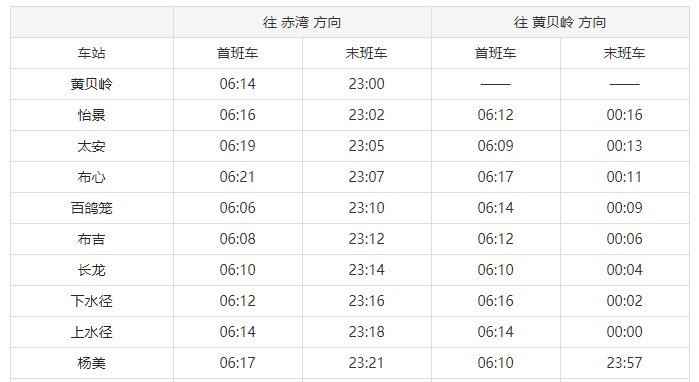Click the 06:14 first train time for 黄贝岭

238,84
